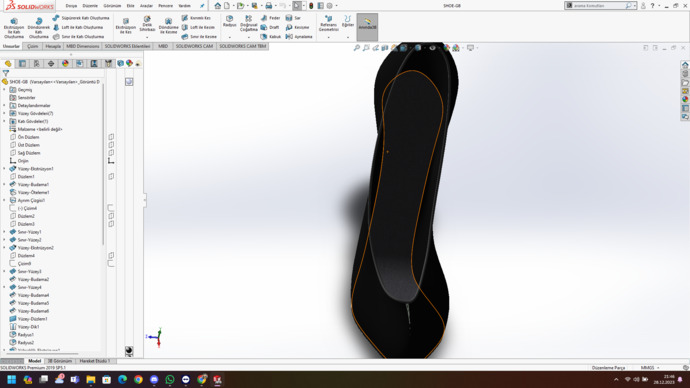Select the Aynalama mirror tool
The width and height of the screenshot is (690, 388).
(x=299, y=37)
